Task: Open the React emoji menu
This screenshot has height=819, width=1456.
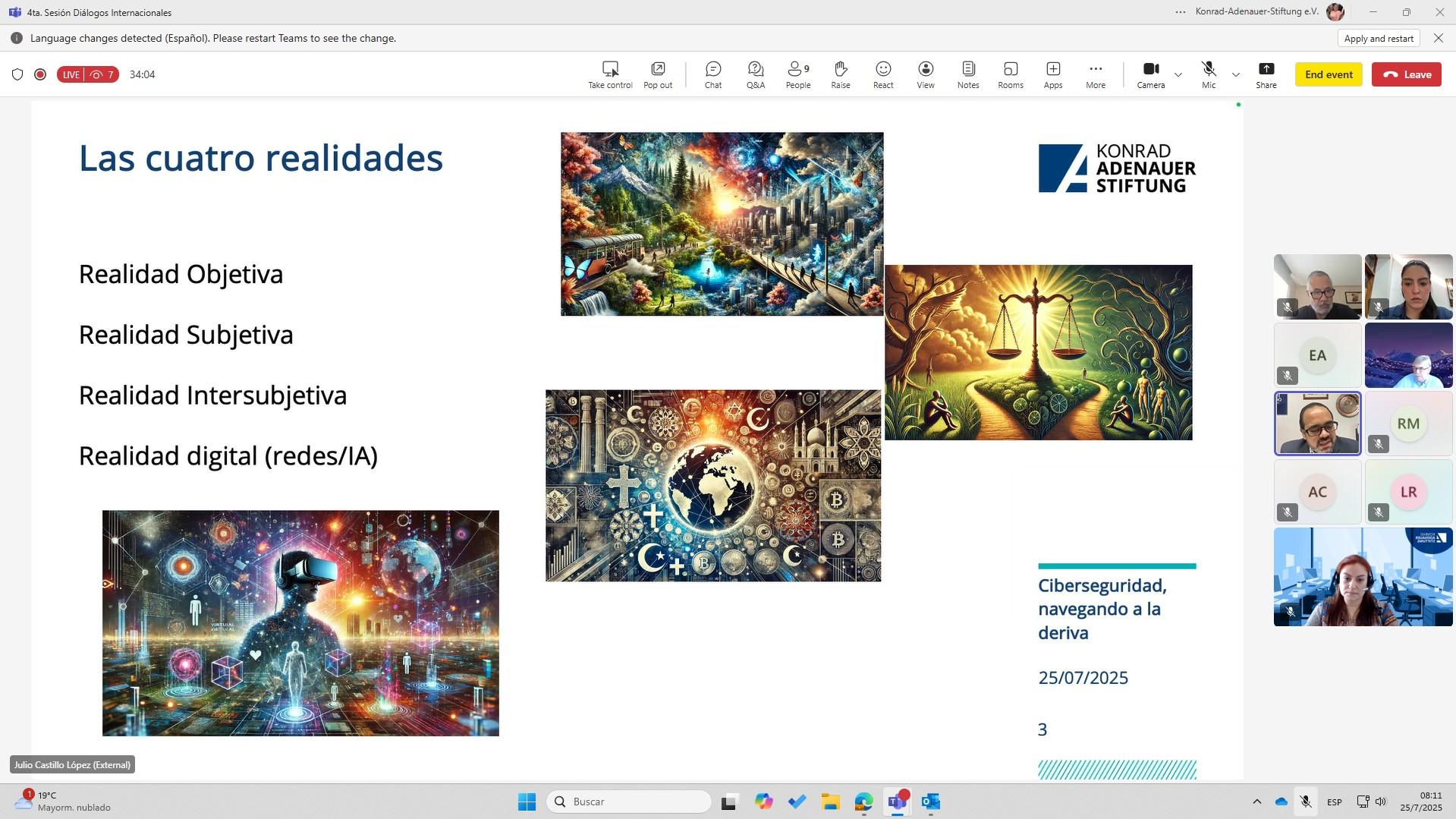Action: click(882, 74)
